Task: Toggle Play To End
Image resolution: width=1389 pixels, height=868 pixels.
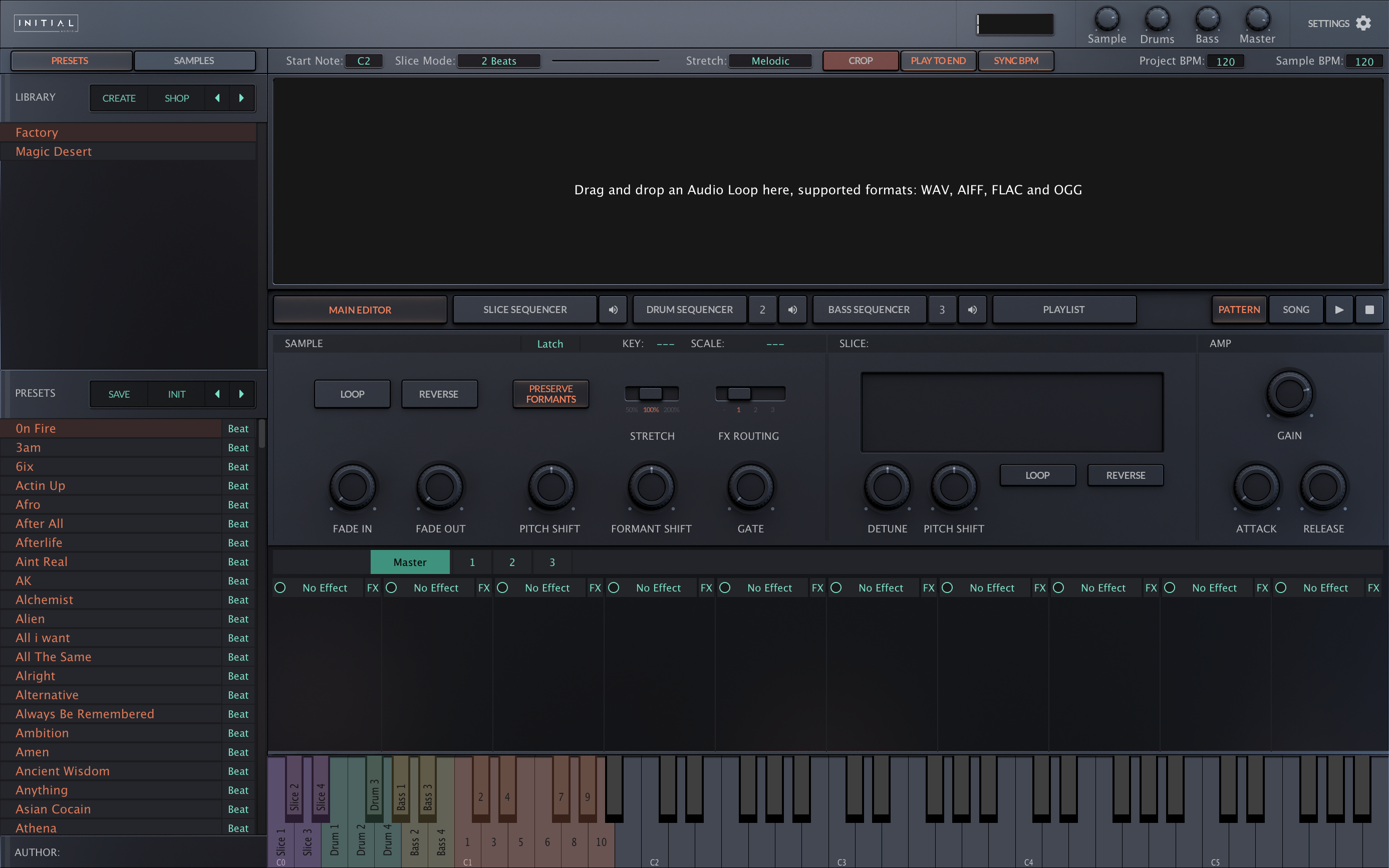Action: click(938, 61)
